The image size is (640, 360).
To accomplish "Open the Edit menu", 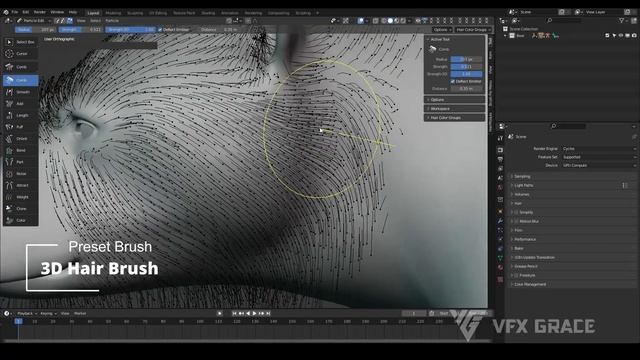I will (26, 12).
